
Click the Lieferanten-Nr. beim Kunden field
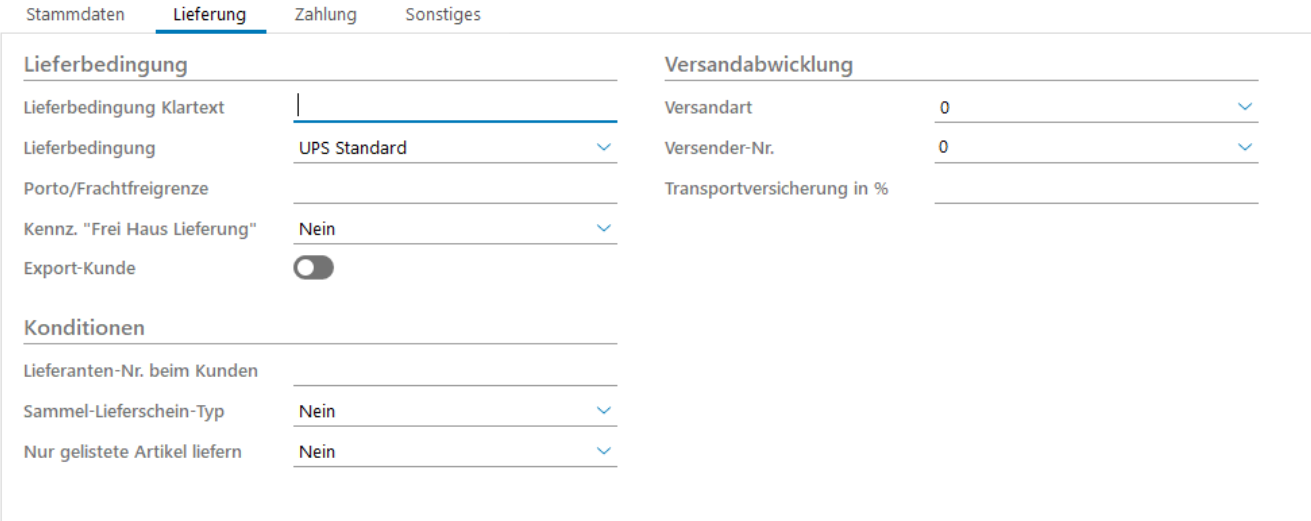tap(455, 371)
